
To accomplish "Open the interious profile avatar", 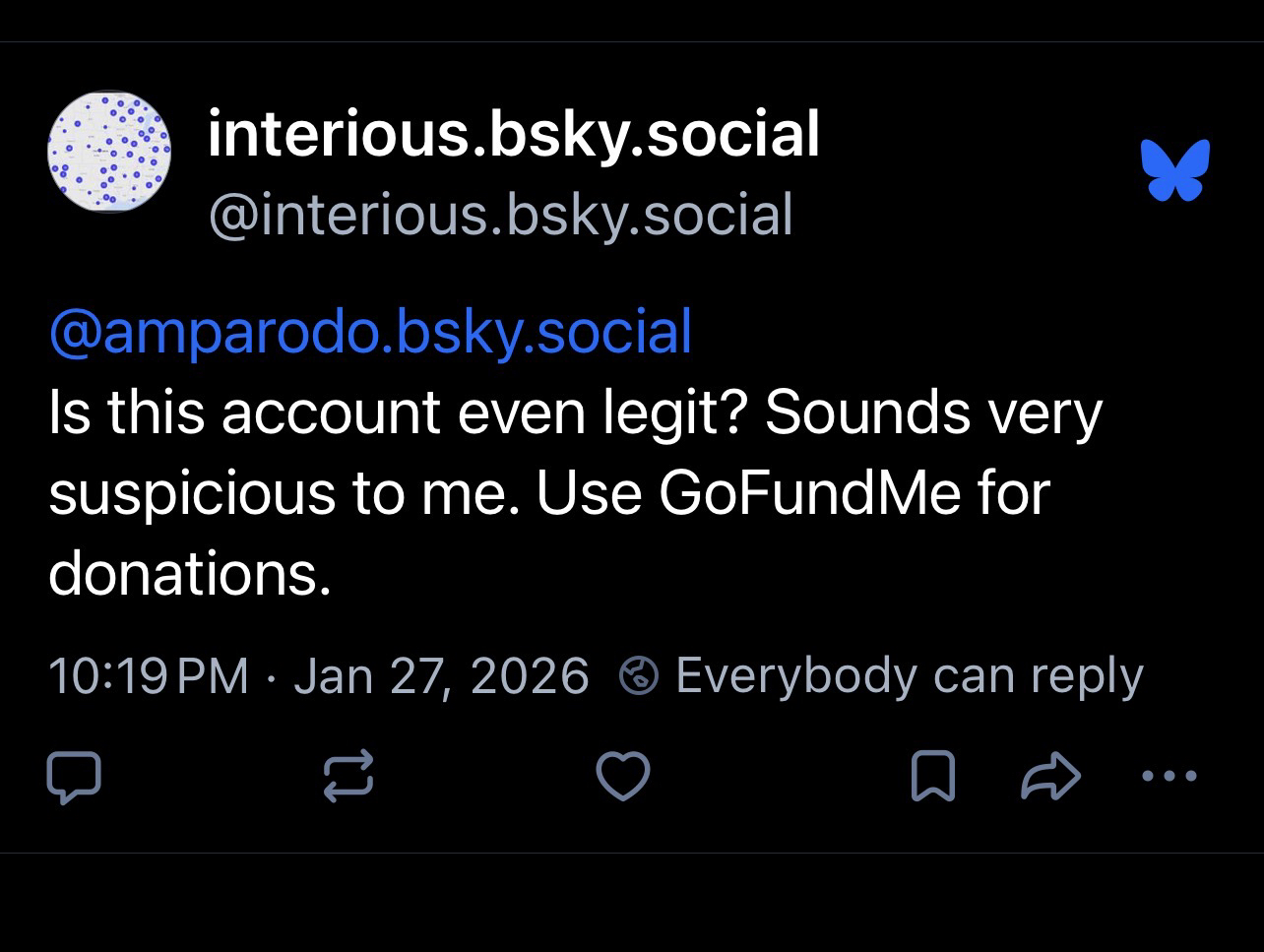I will click(x=109, y=153).
